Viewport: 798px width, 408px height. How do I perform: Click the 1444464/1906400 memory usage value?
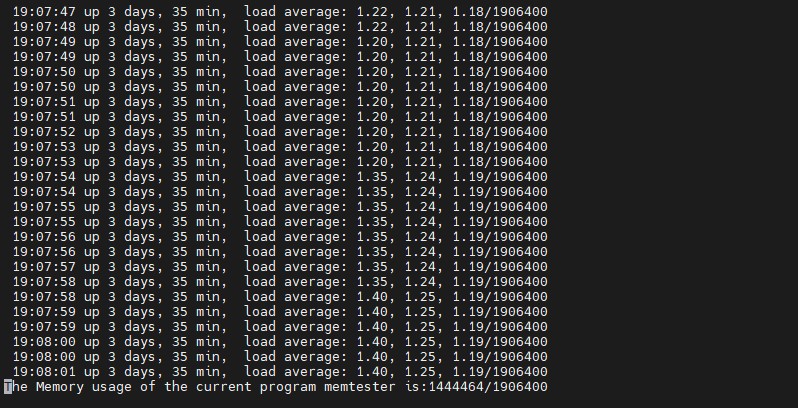489,387
